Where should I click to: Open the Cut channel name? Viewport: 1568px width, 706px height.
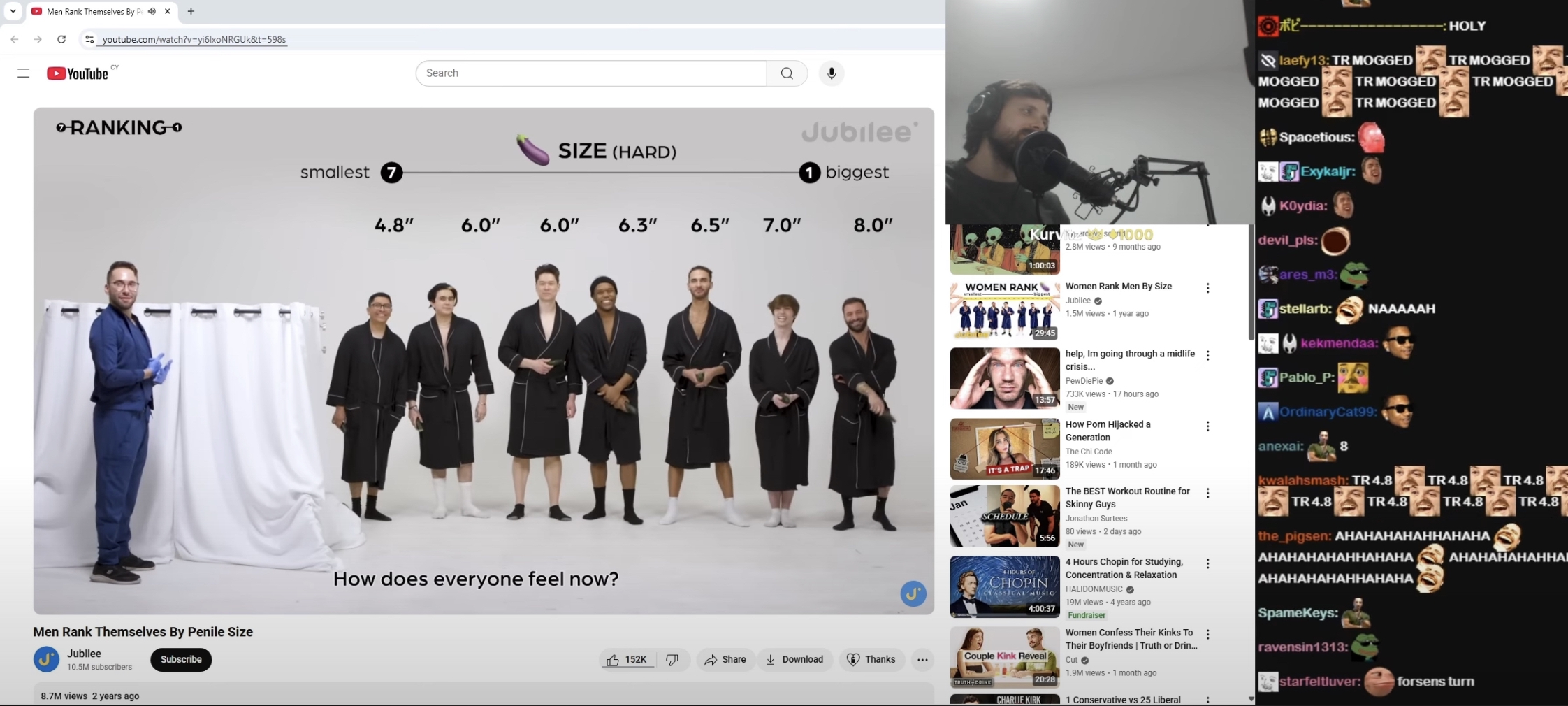coord(1071,660)
